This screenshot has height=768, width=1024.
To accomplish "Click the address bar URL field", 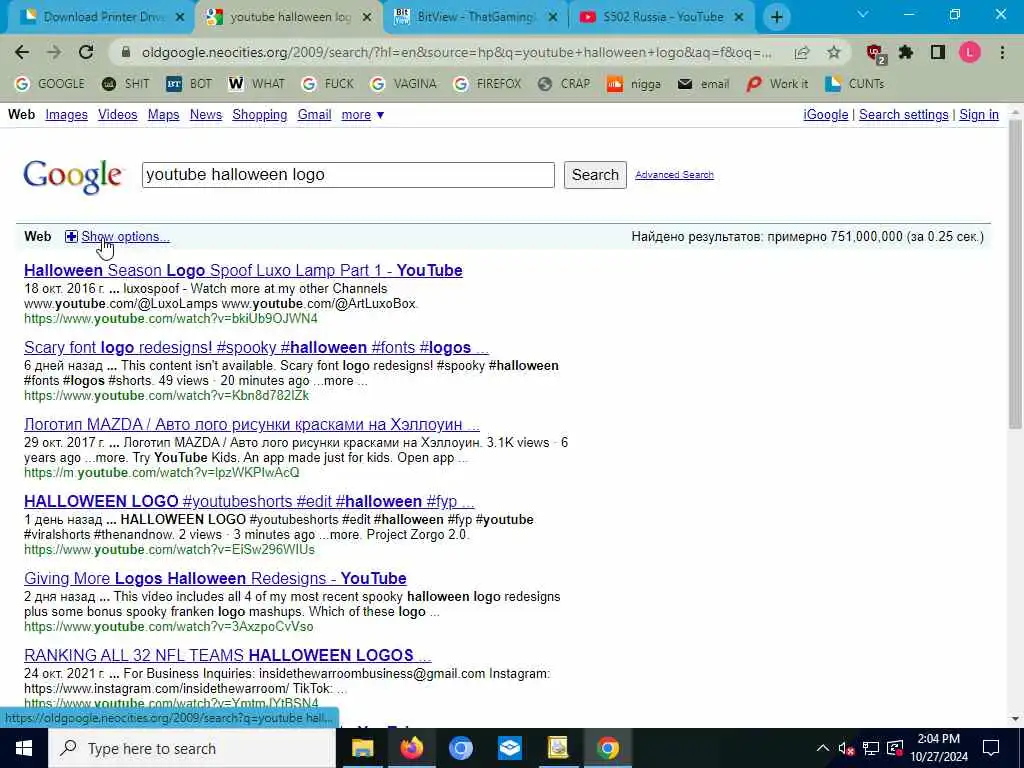I will (x=456, y=52).
